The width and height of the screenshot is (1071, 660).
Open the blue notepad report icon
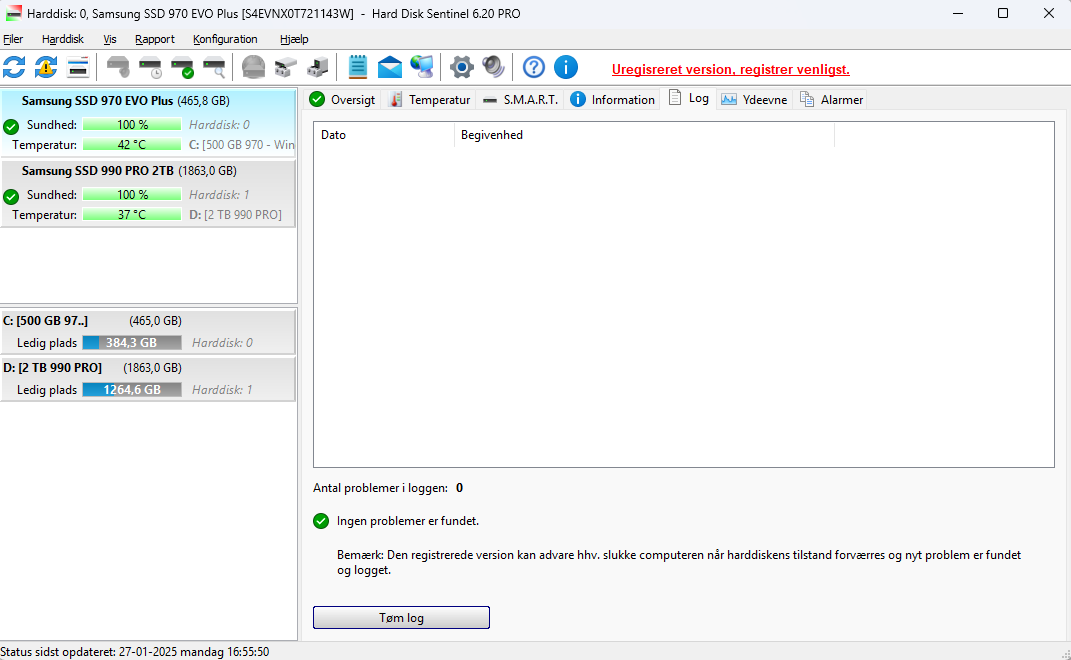pos(357,67)
